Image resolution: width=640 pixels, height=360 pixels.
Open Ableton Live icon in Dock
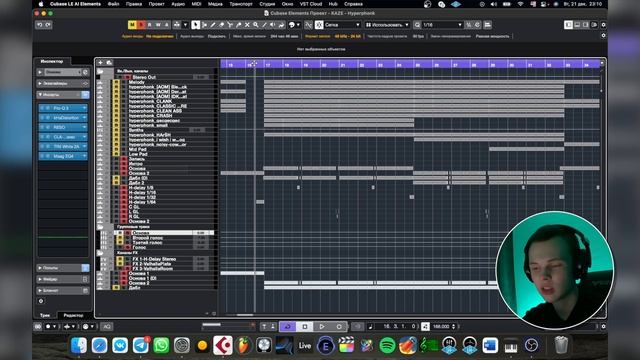click(x=305, y=346)
